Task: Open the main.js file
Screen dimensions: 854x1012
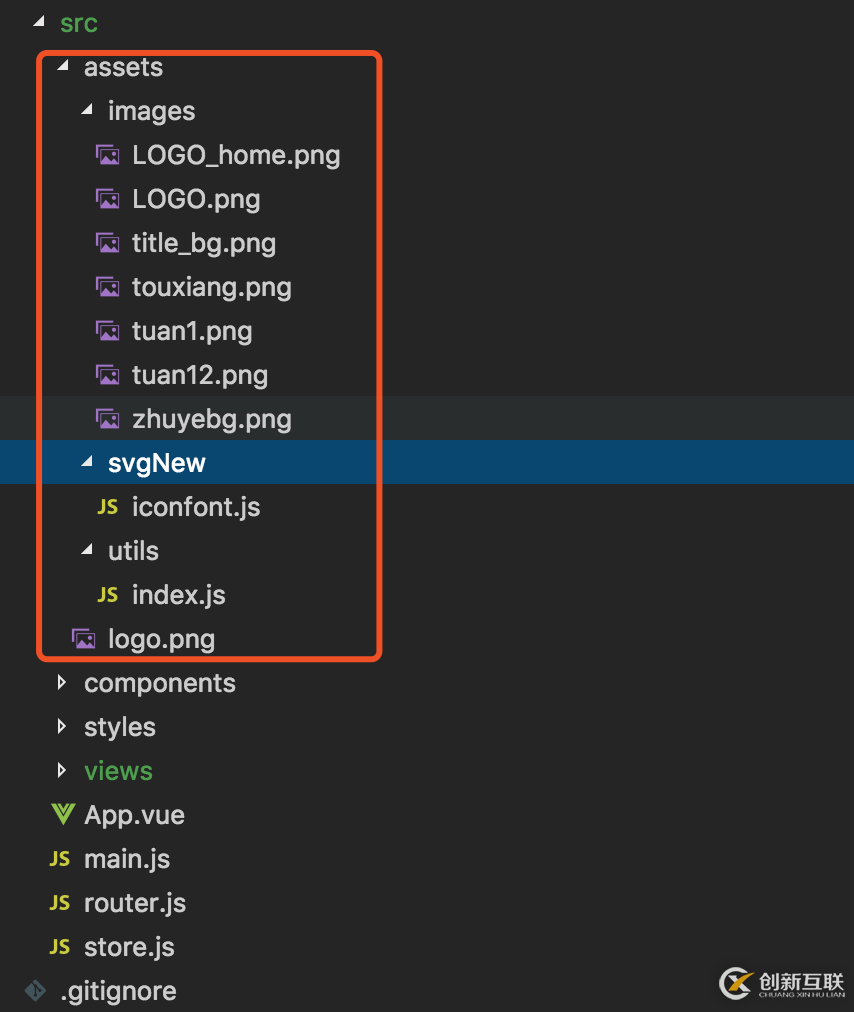Action: tap(127, 858)
